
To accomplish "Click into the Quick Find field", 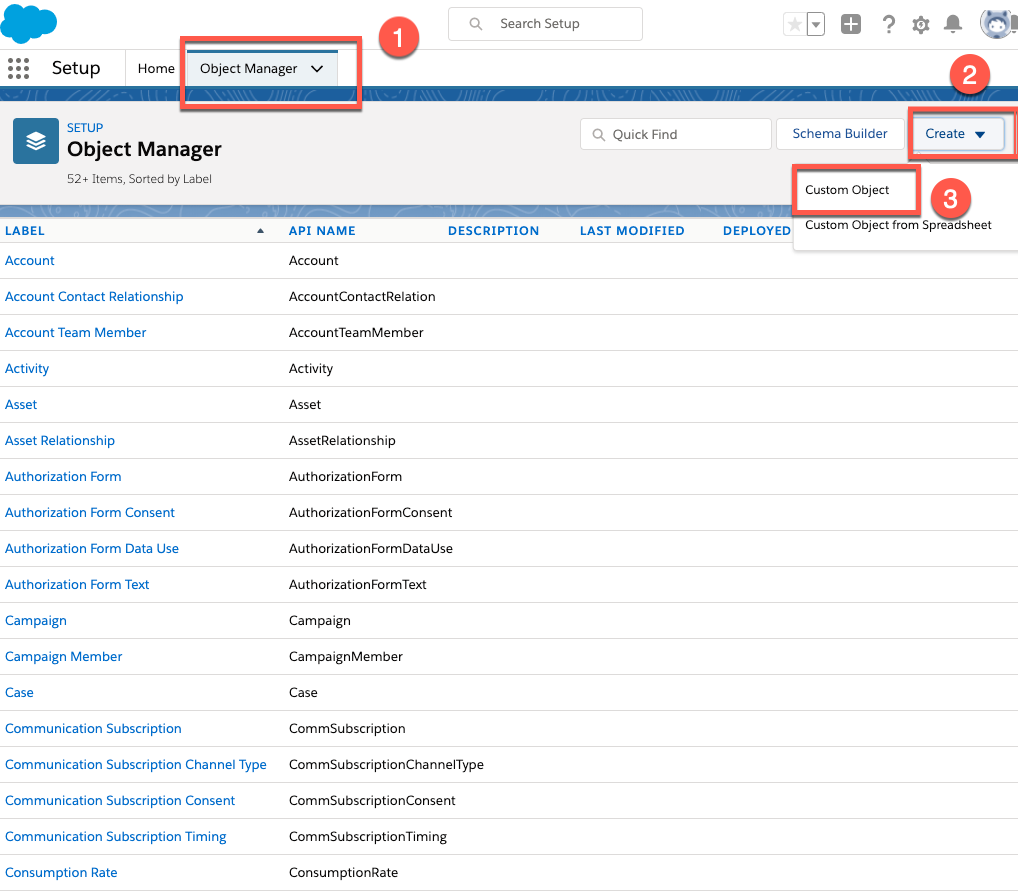I will (675, 134).
